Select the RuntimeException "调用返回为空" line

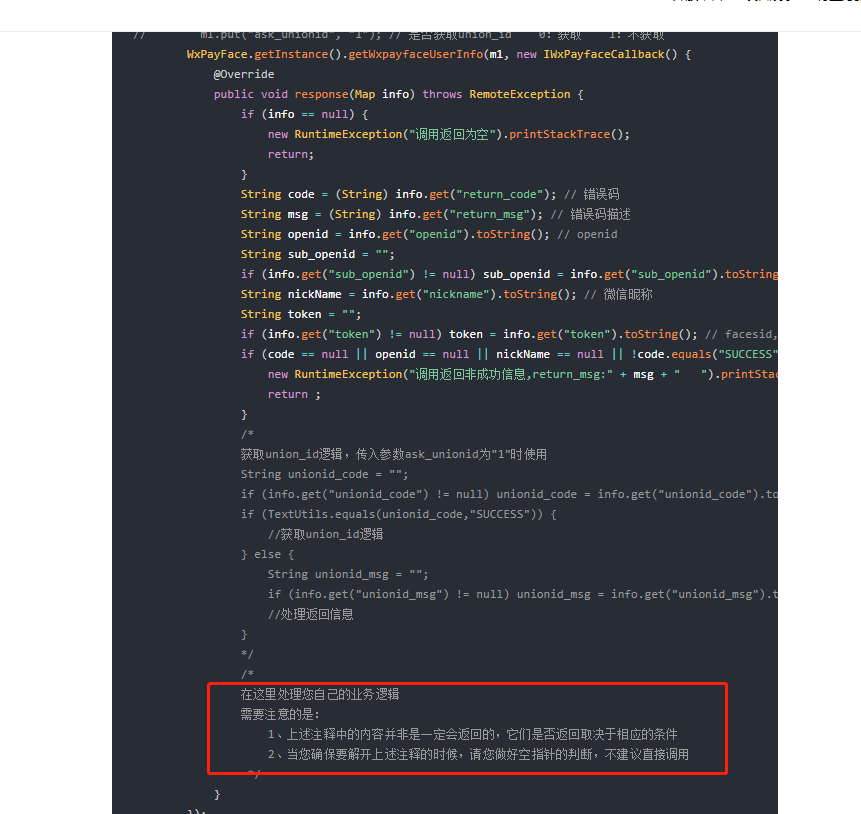point(449,134)
